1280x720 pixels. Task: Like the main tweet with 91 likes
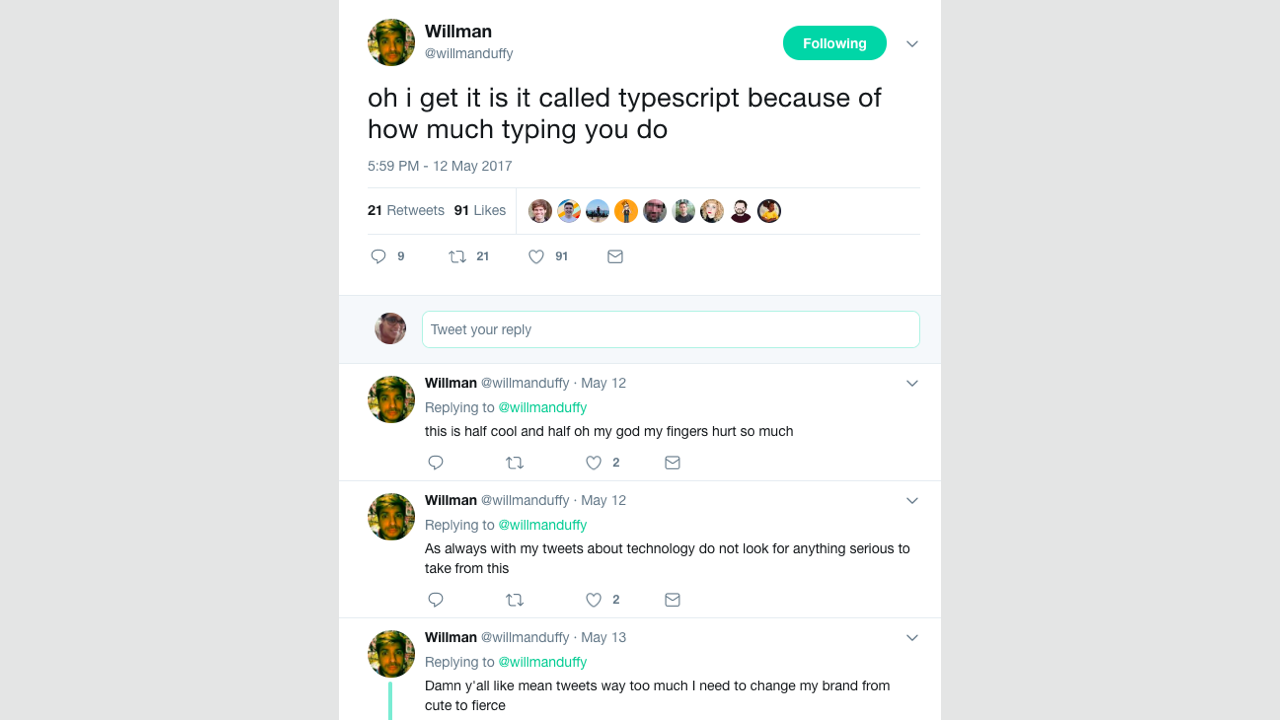[537, 257]
